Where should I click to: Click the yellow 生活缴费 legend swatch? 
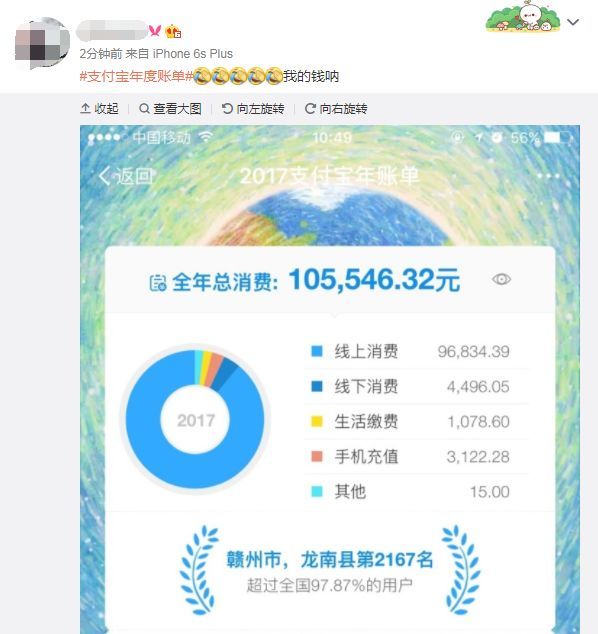(317, 421)
